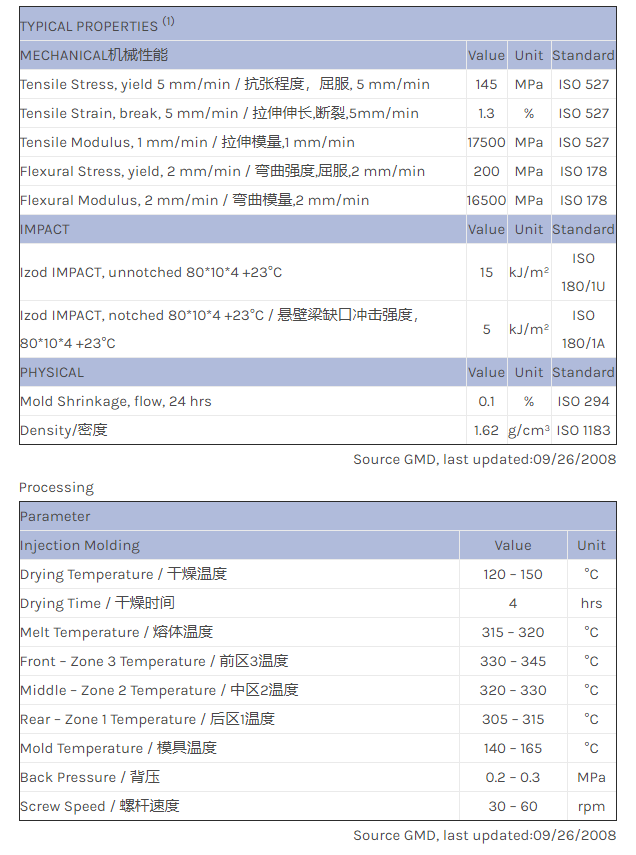Click the PHYSICAL section header
The image size is (636, 855).
click(x=52, y=372)
